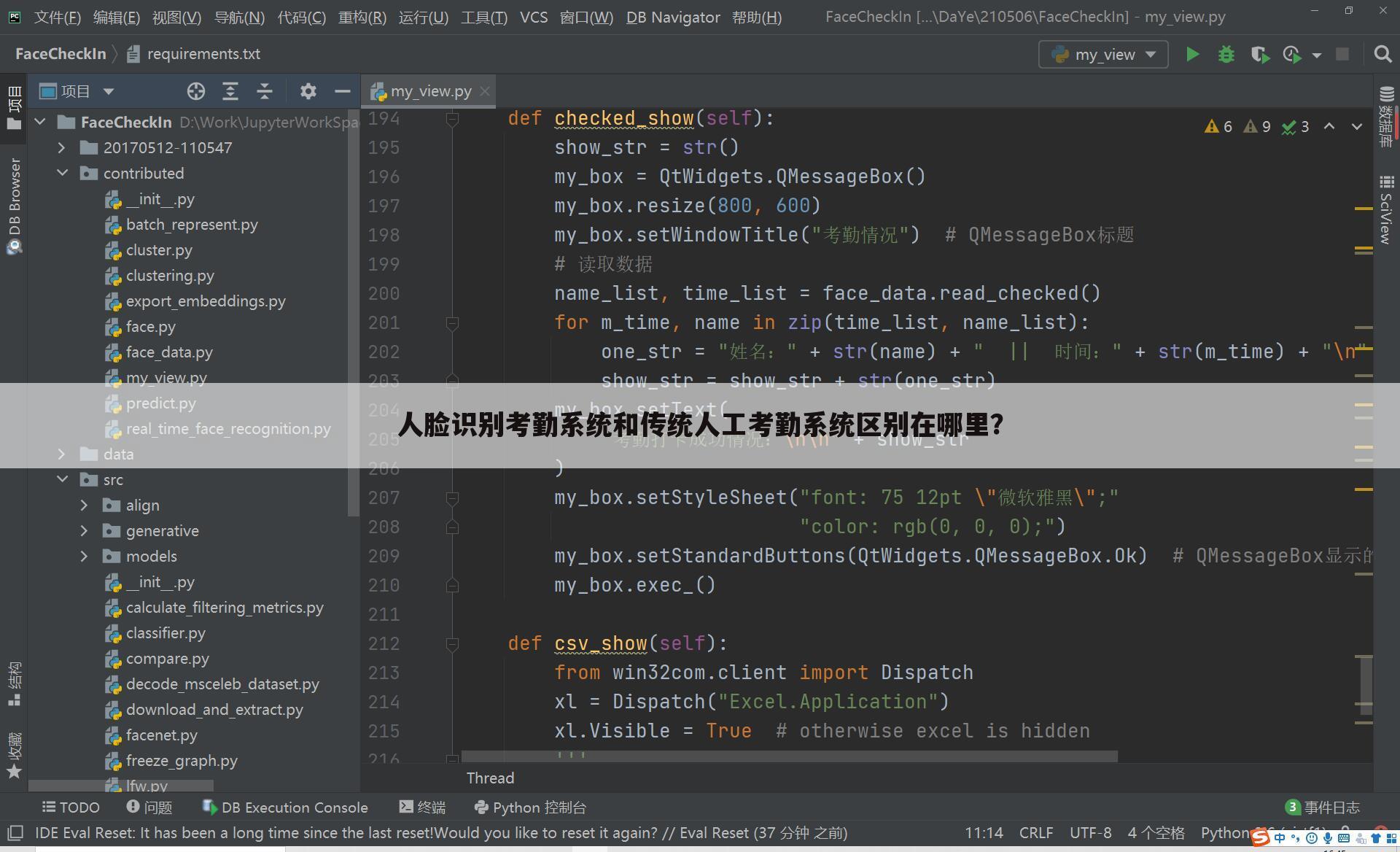
Task: Collapse the contributed folder
Action: 62,173
